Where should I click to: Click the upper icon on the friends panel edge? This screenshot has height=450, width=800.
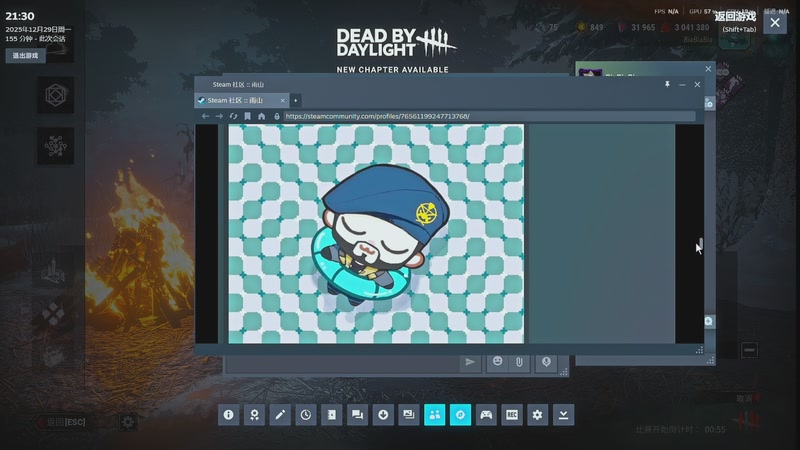coord(709,104)
